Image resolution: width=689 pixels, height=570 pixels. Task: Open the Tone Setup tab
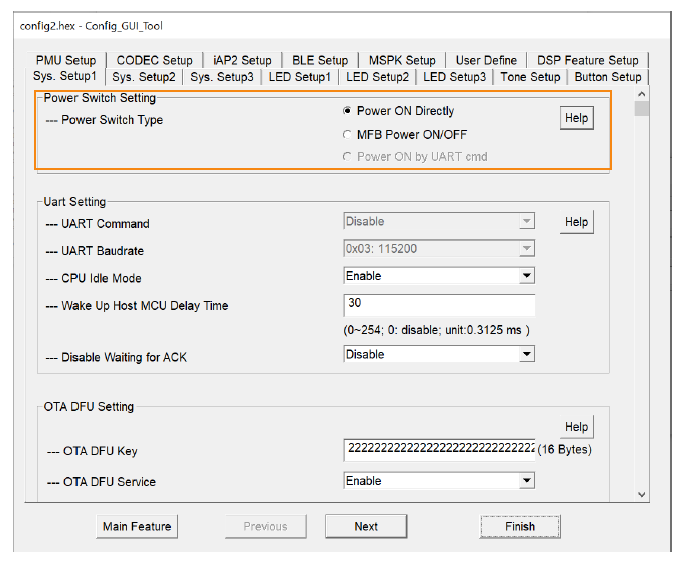click(530, 76)
